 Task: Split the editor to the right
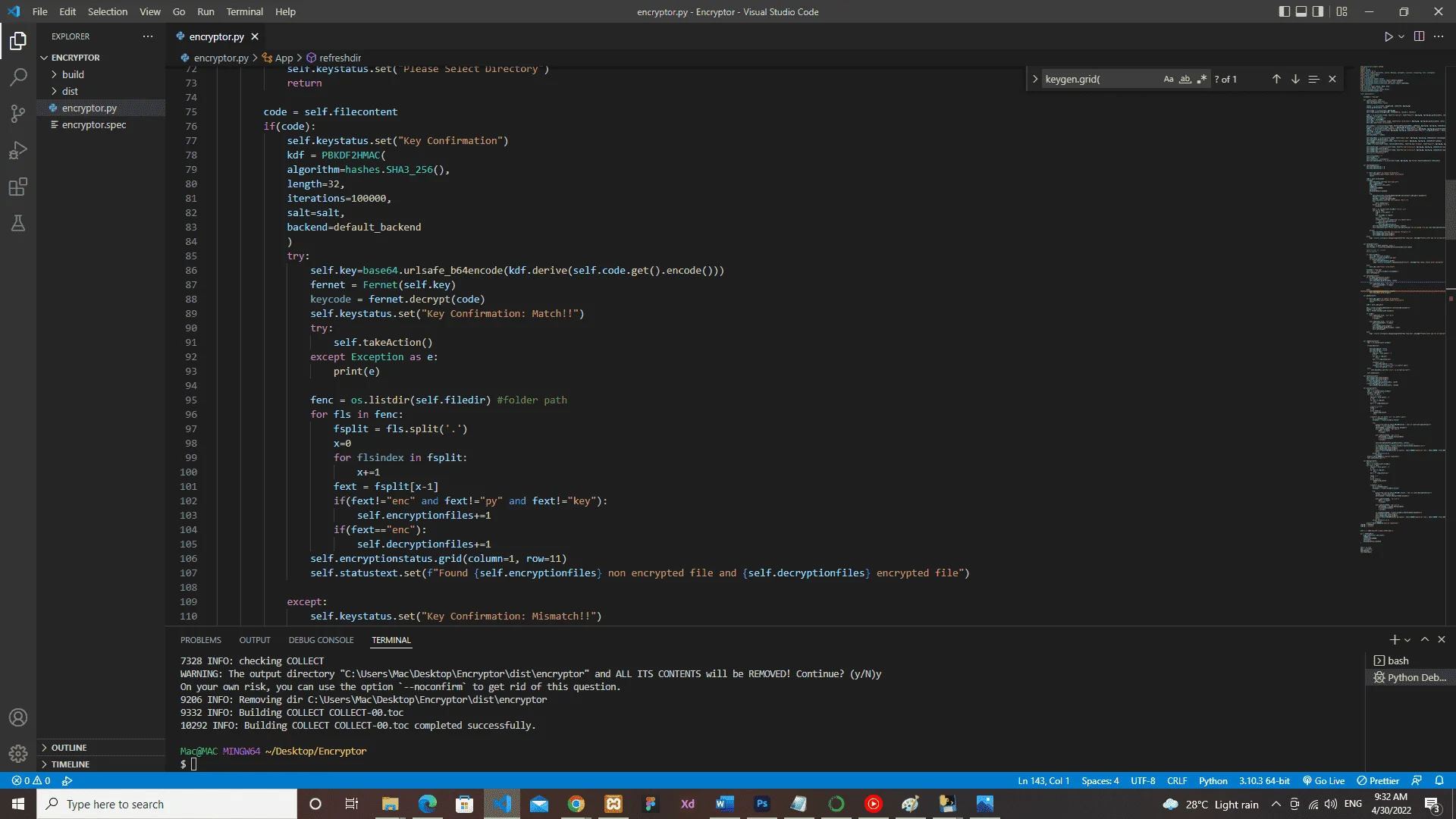[x=1419, y=36]
